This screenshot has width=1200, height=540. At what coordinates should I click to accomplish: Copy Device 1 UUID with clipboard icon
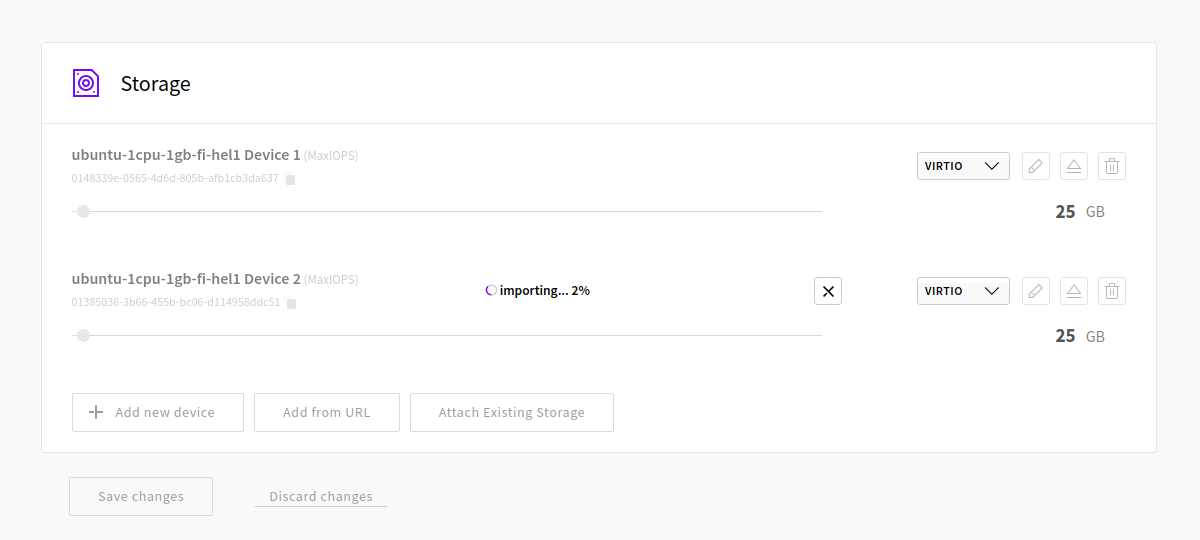290,179
